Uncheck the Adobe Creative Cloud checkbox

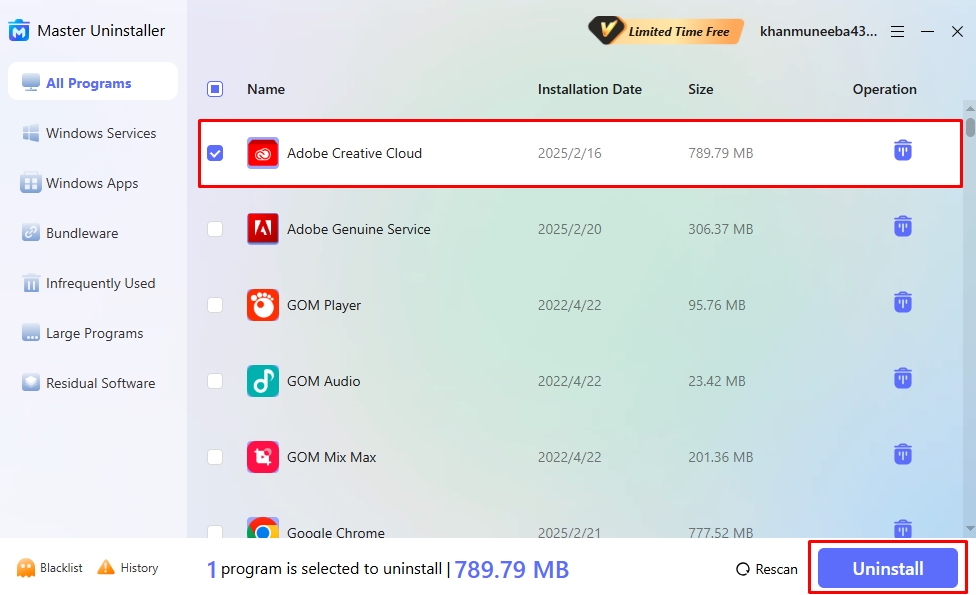[x=215, y=153]
